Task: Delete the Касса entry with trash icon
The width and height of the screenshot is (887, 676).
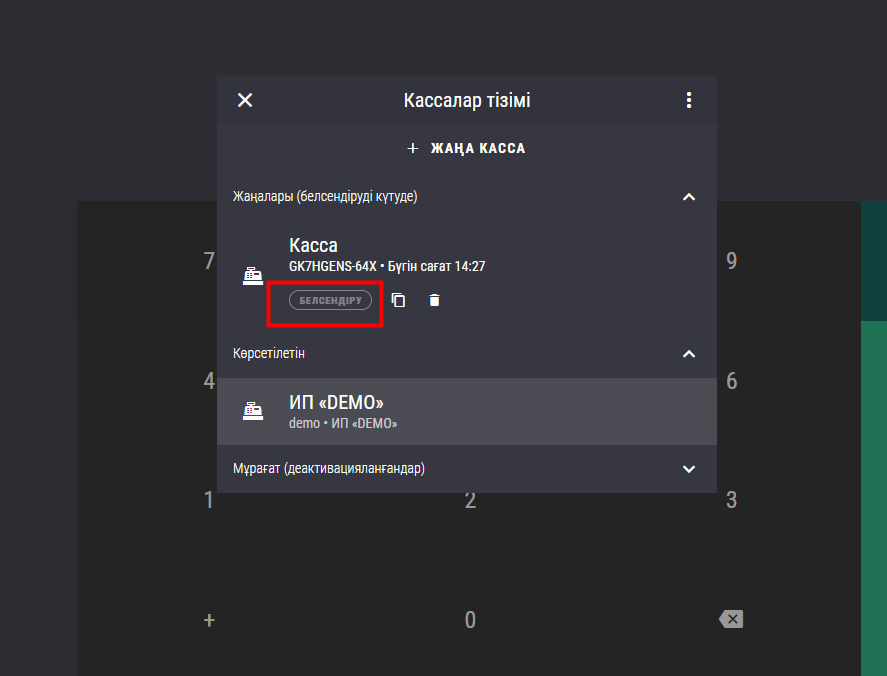Action: (434, 300)
